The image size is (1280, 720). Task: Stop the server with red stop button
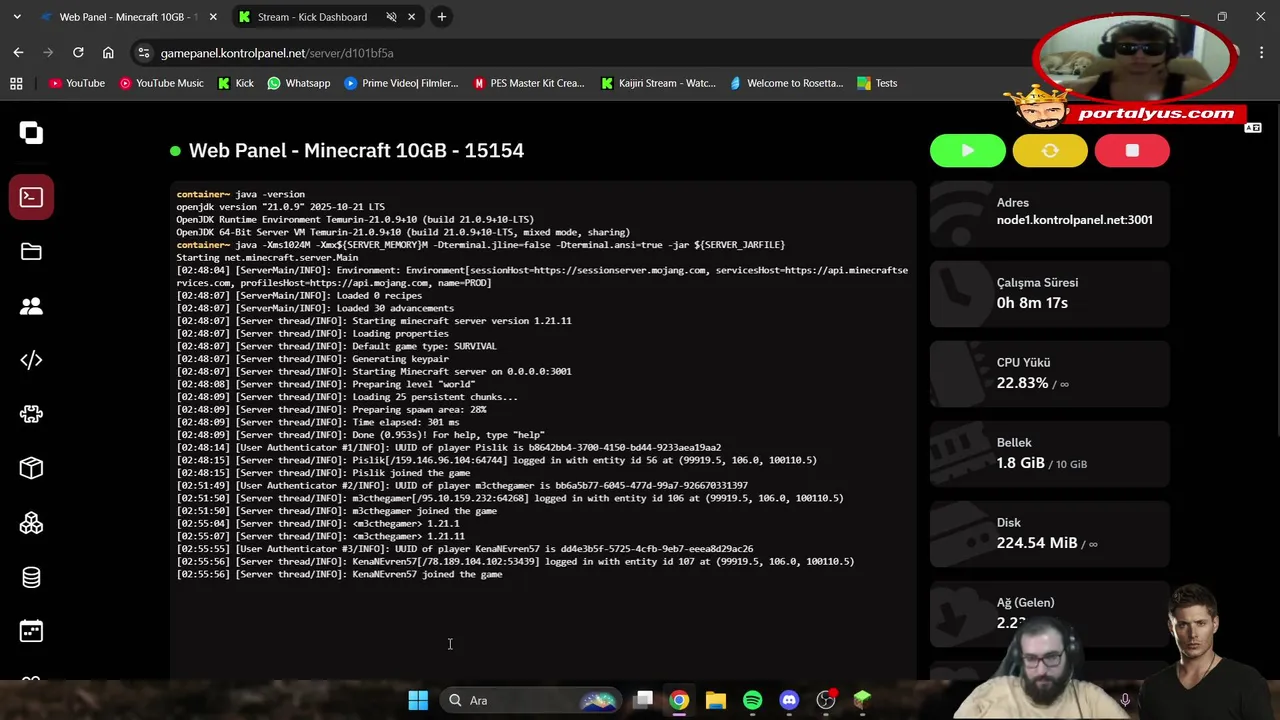pos(1132,150)
